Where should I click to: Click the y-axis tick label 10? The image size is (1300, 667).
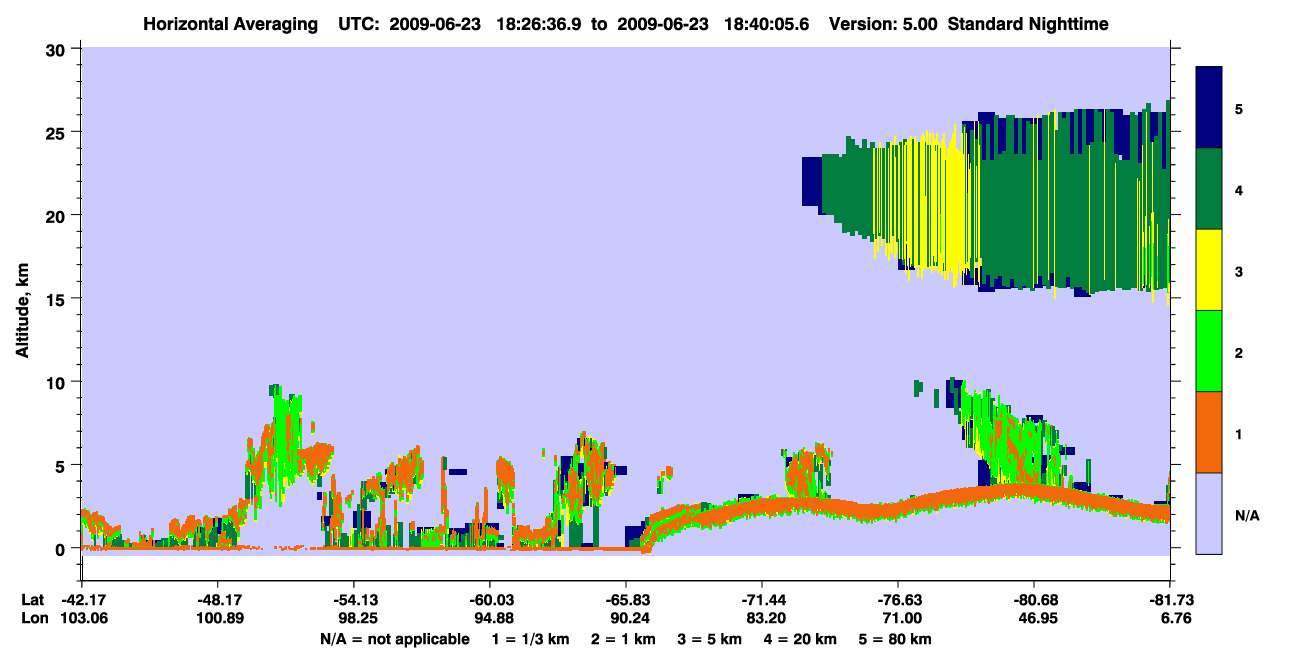point(57,382)
